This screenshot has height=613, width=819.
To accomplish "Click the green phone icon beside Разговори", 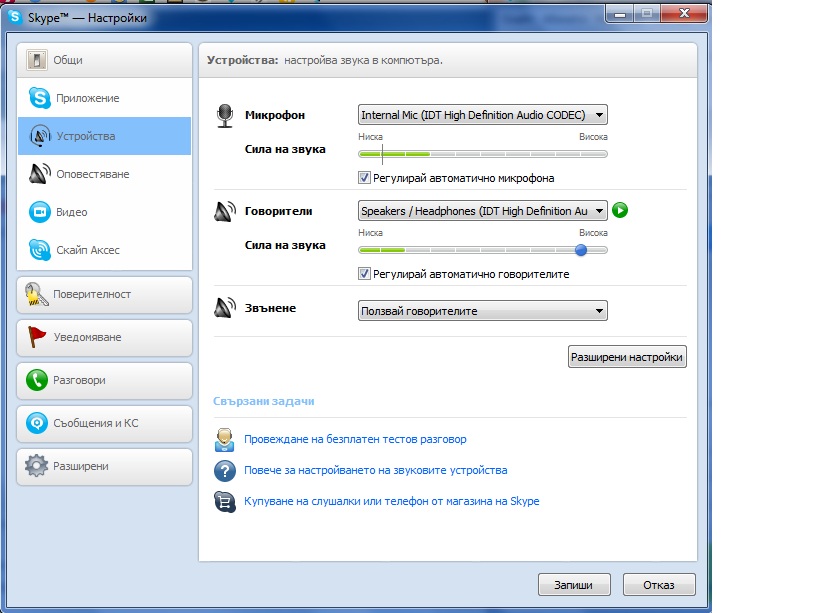I will 37,380.
